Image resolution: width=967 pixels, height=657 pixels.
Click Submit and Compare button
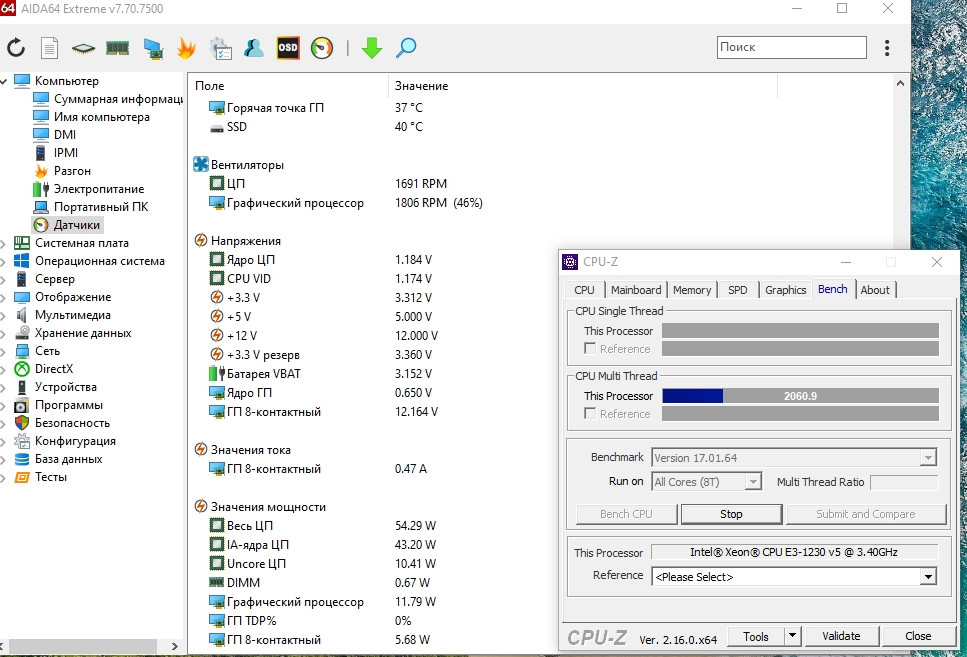866,514
